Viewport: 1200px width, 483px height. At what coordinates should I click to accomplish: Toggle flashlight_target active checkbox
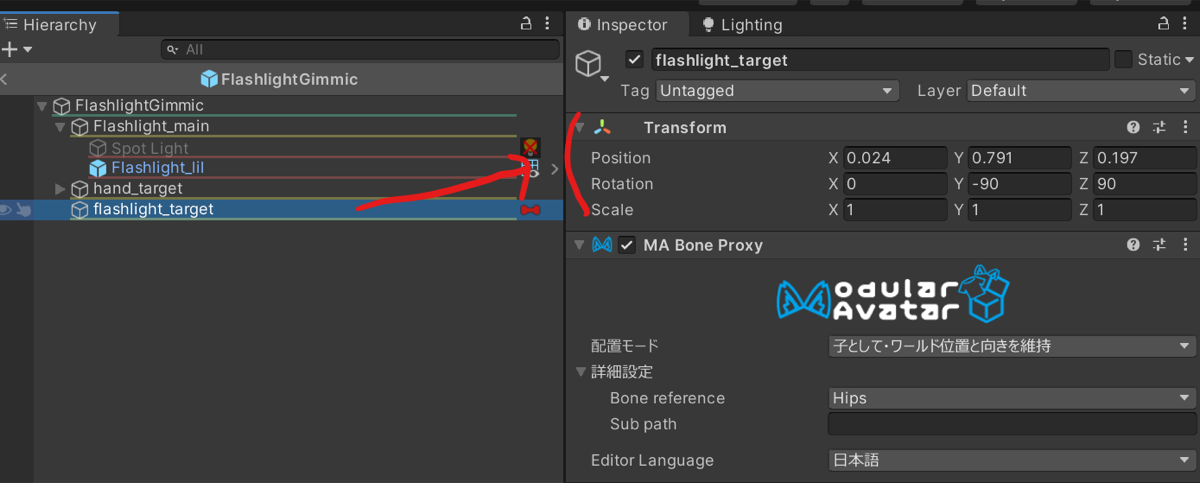point(634,60)
